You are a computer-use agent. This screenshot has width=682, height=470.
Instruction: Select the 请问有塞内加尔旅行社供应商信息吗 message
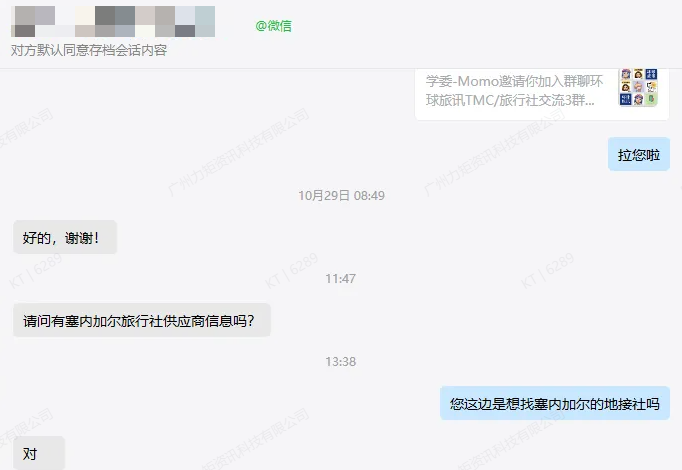pos(142,320)
